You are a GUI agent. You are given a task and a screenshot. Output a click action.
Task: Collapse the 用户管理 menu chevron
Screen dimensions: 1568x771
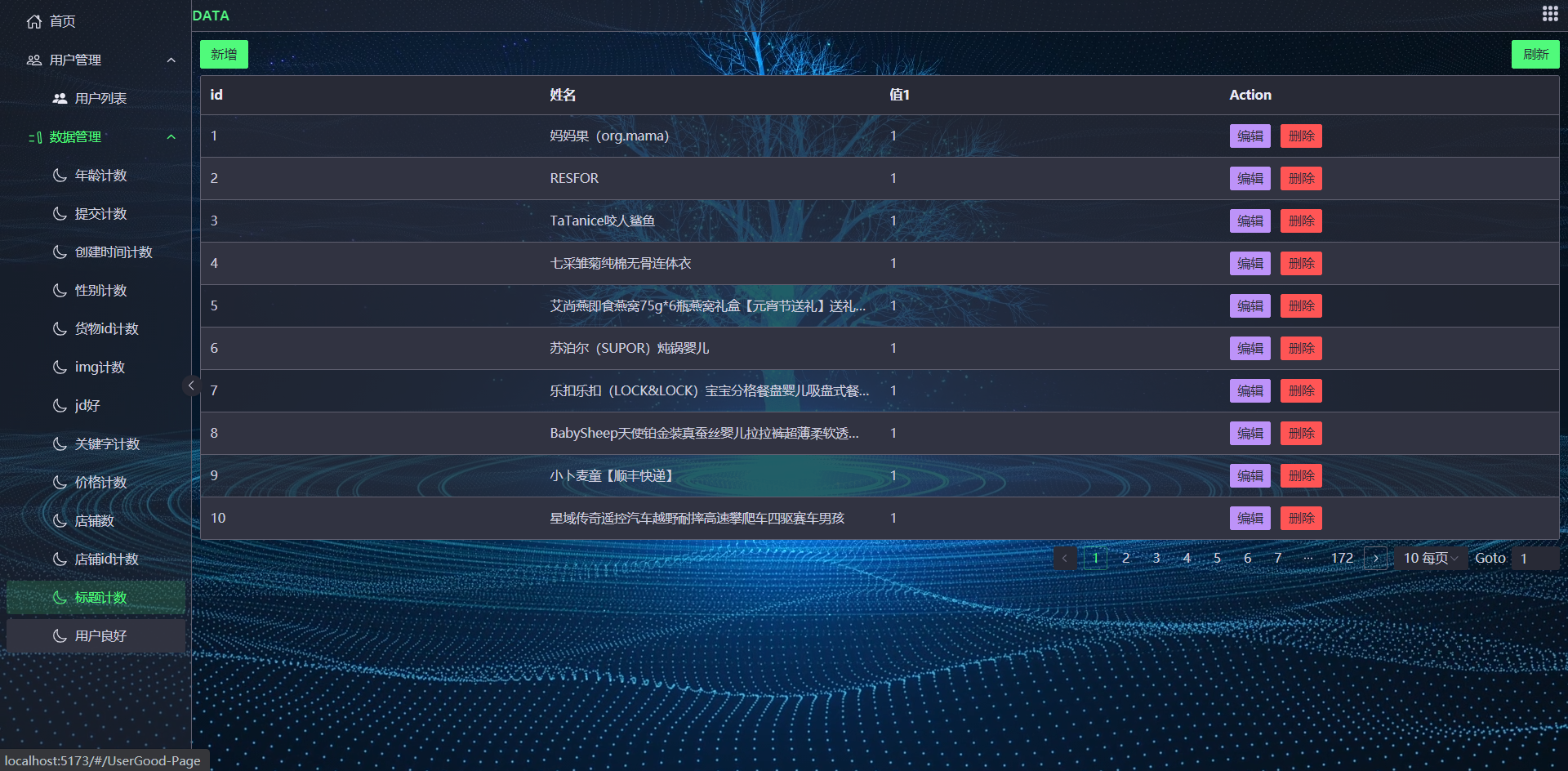171,60
